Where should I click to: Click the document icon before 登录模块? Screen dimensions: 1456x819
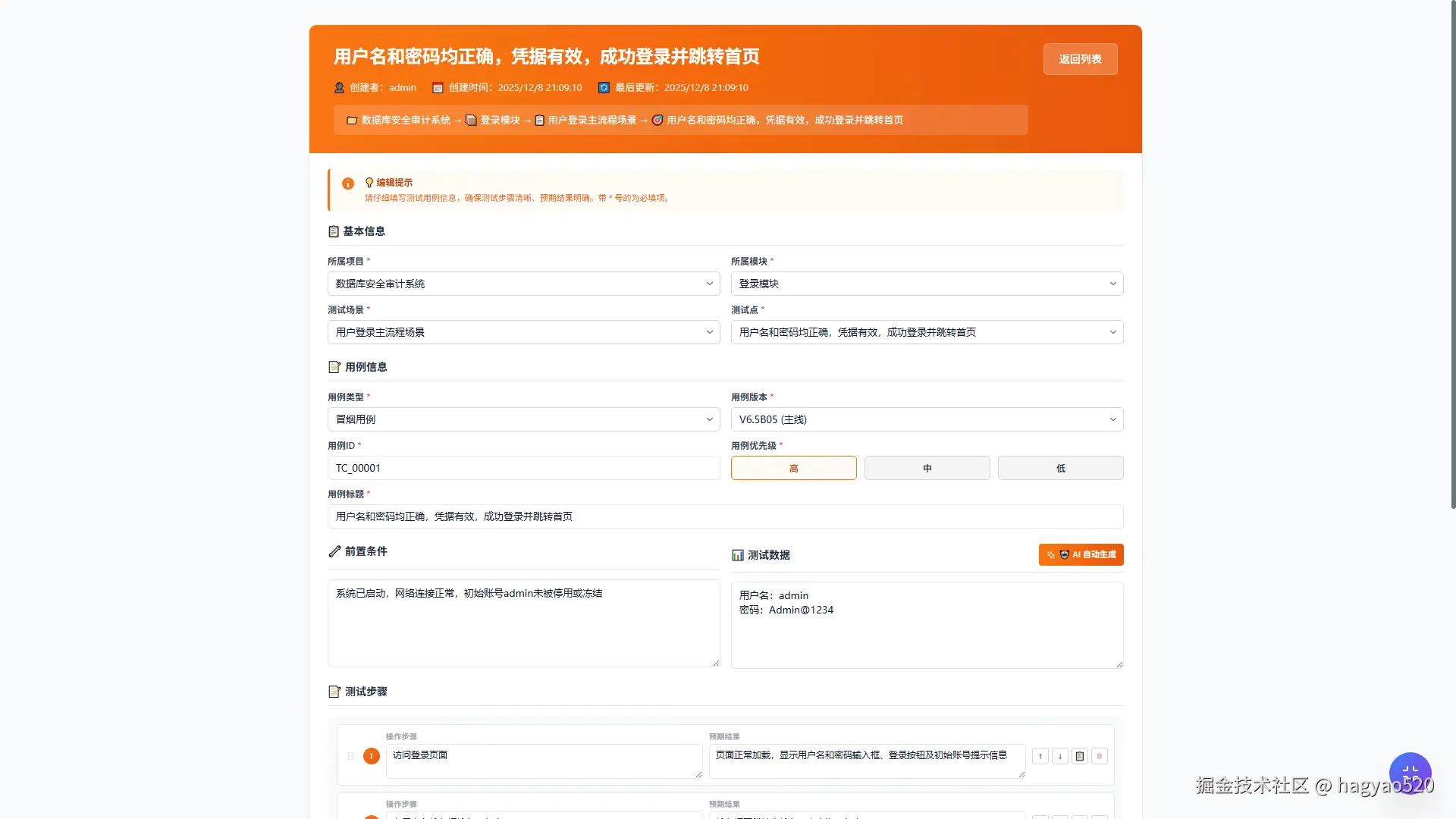(471, 120)
